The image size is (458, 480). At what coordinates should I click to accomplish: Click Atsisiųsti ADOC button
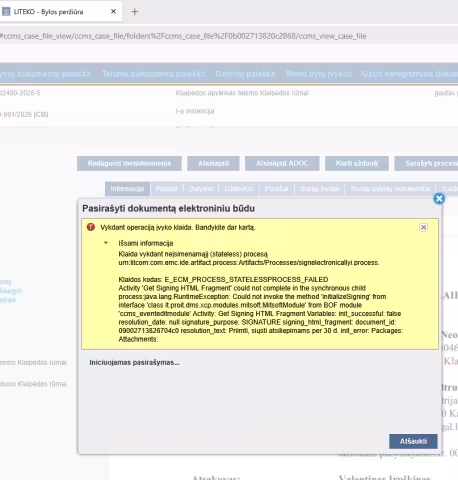282,163
